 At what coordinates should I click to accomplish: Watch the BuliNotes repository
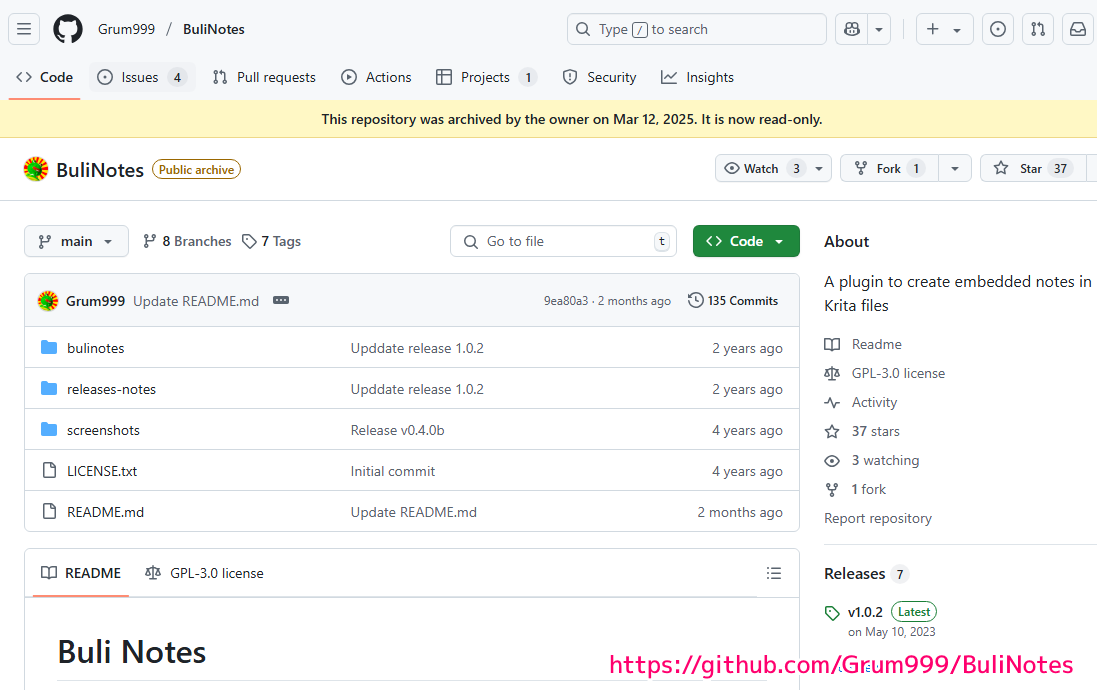762,169
